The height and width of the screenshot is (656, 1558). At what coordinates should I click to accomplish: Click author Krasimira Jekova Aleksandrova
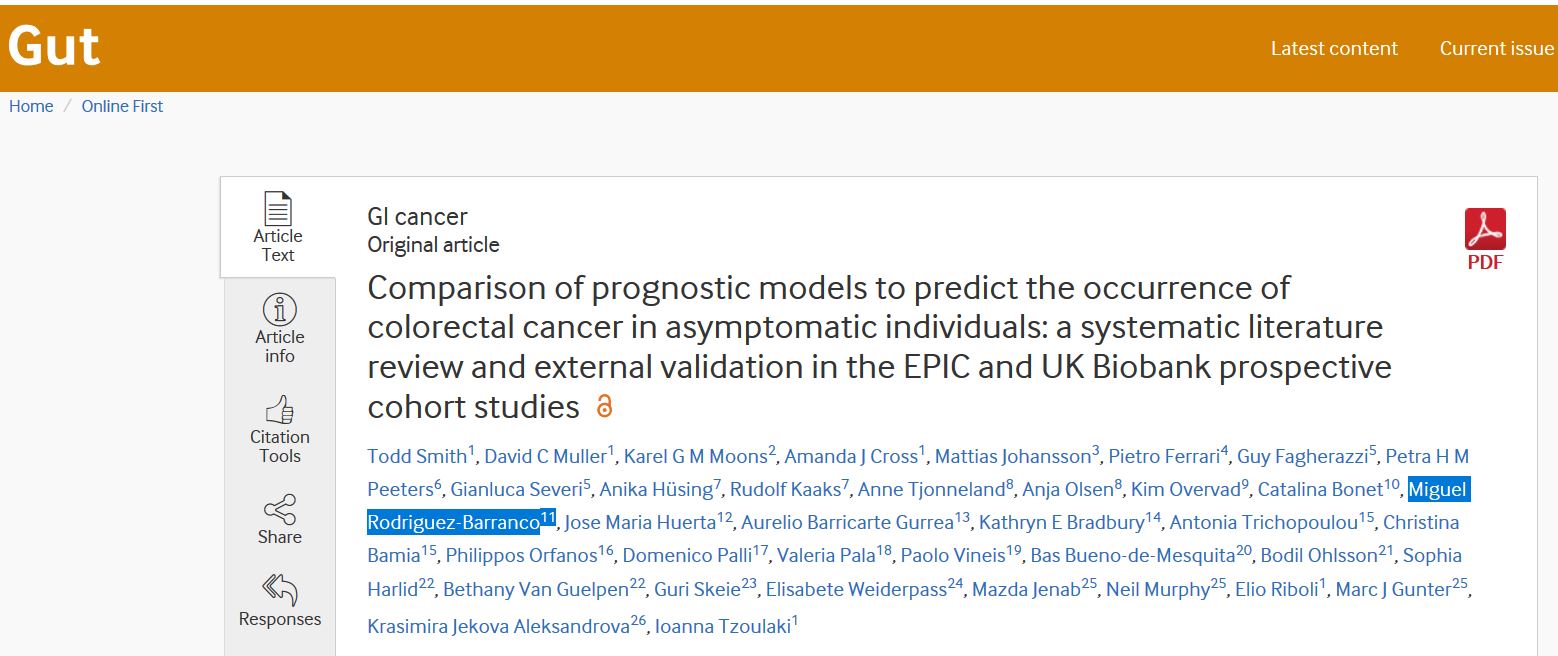pyautogui.click(x=498, y=627)
